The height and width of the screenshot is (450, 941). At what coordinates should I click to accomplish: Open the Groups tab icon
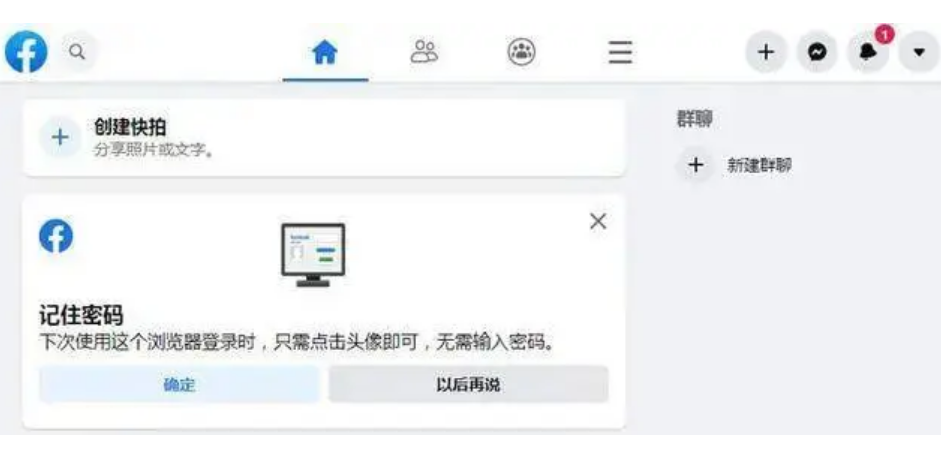521,52
